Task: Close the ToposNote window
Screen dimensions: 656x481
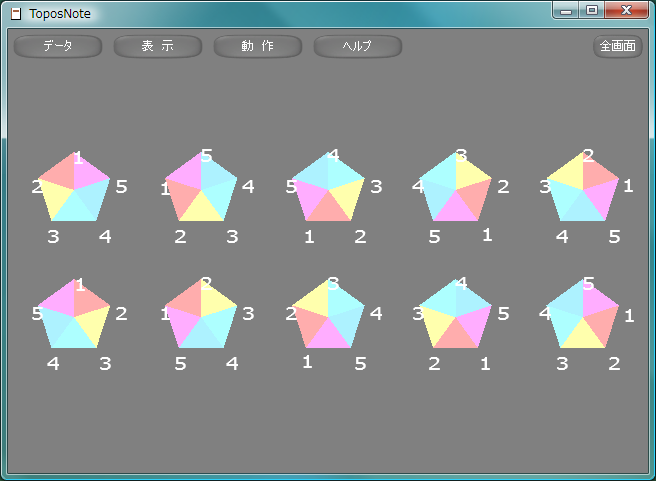Action: coord(626,10)
